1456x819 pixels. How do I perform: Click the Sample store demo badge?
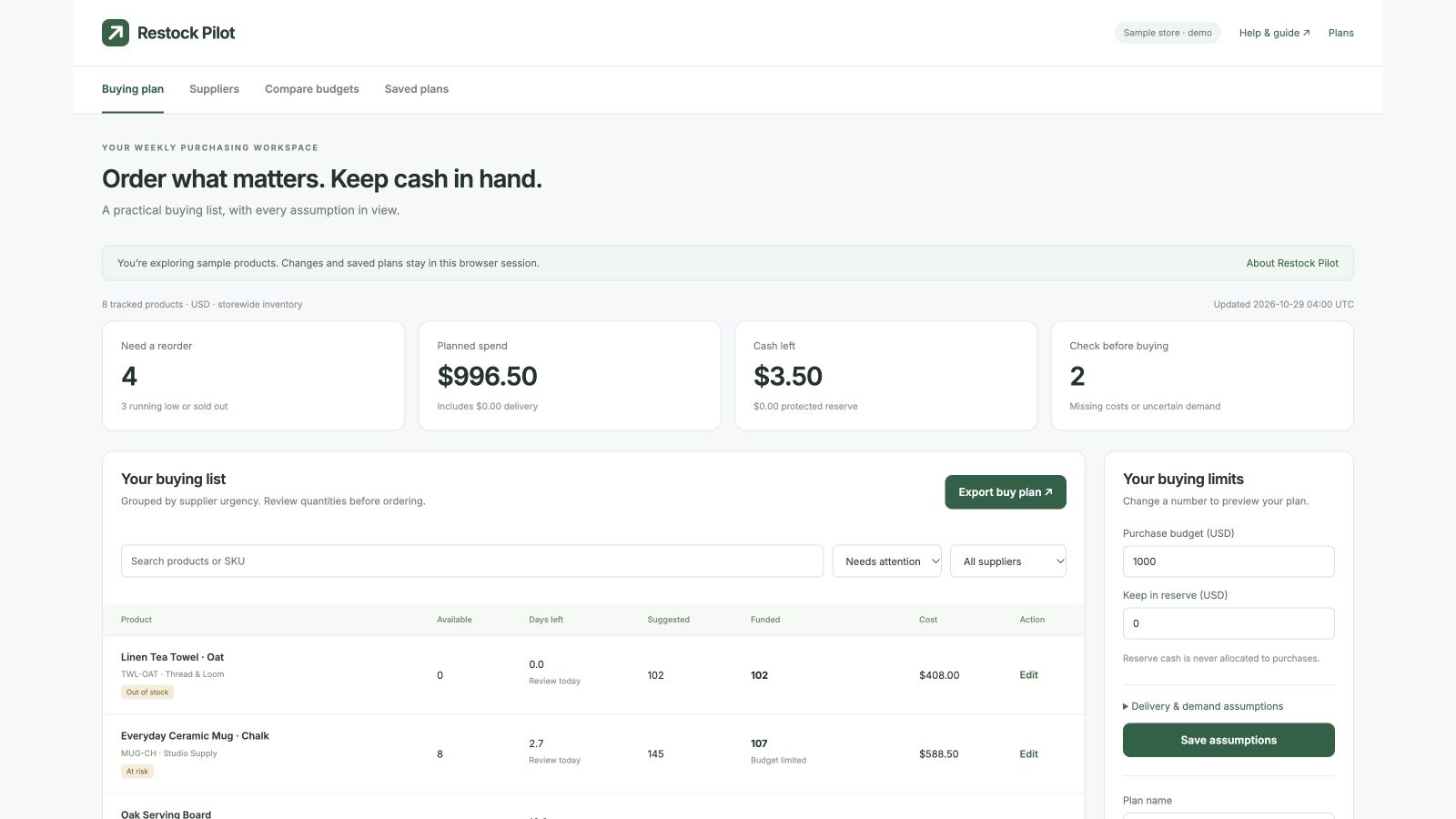click(1168, 33)
